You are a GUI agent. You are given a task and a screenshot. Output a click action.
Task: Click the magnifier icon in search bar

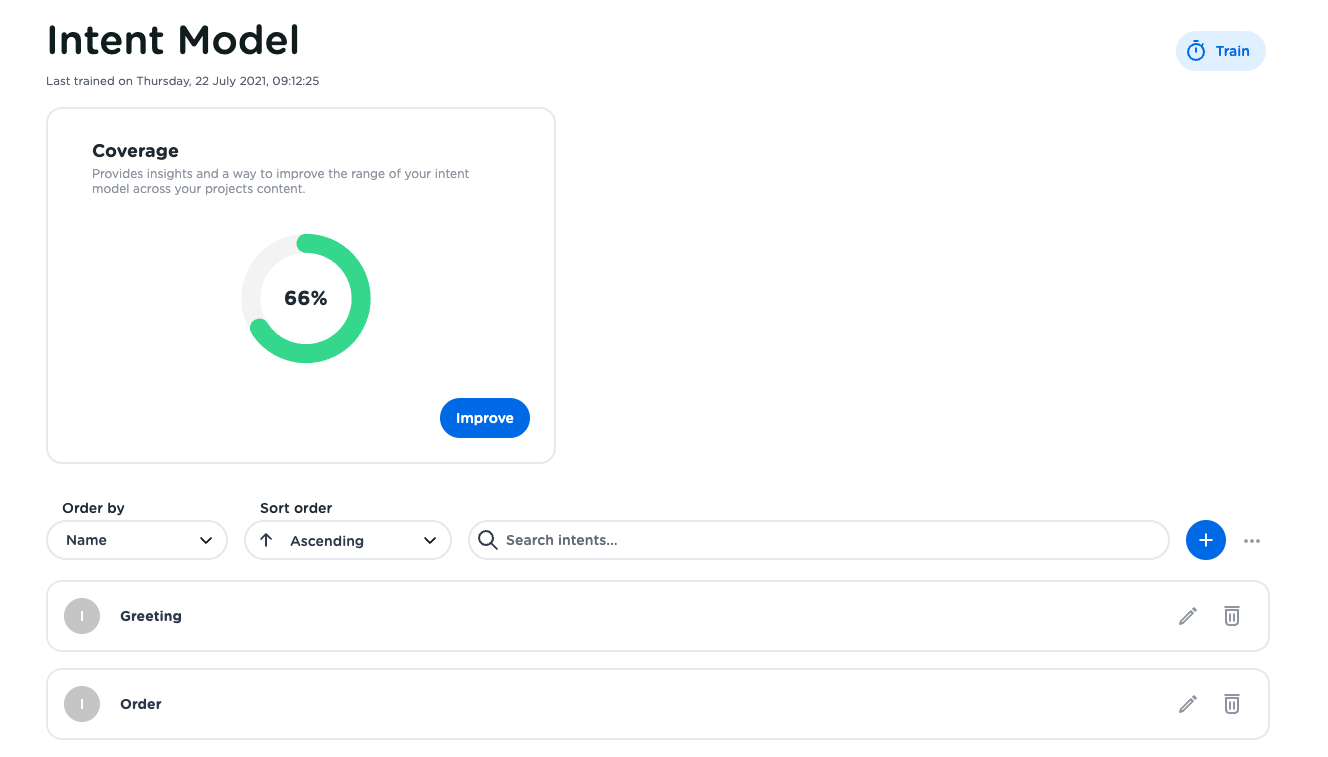pyautogui.click(x=488, y=540)
